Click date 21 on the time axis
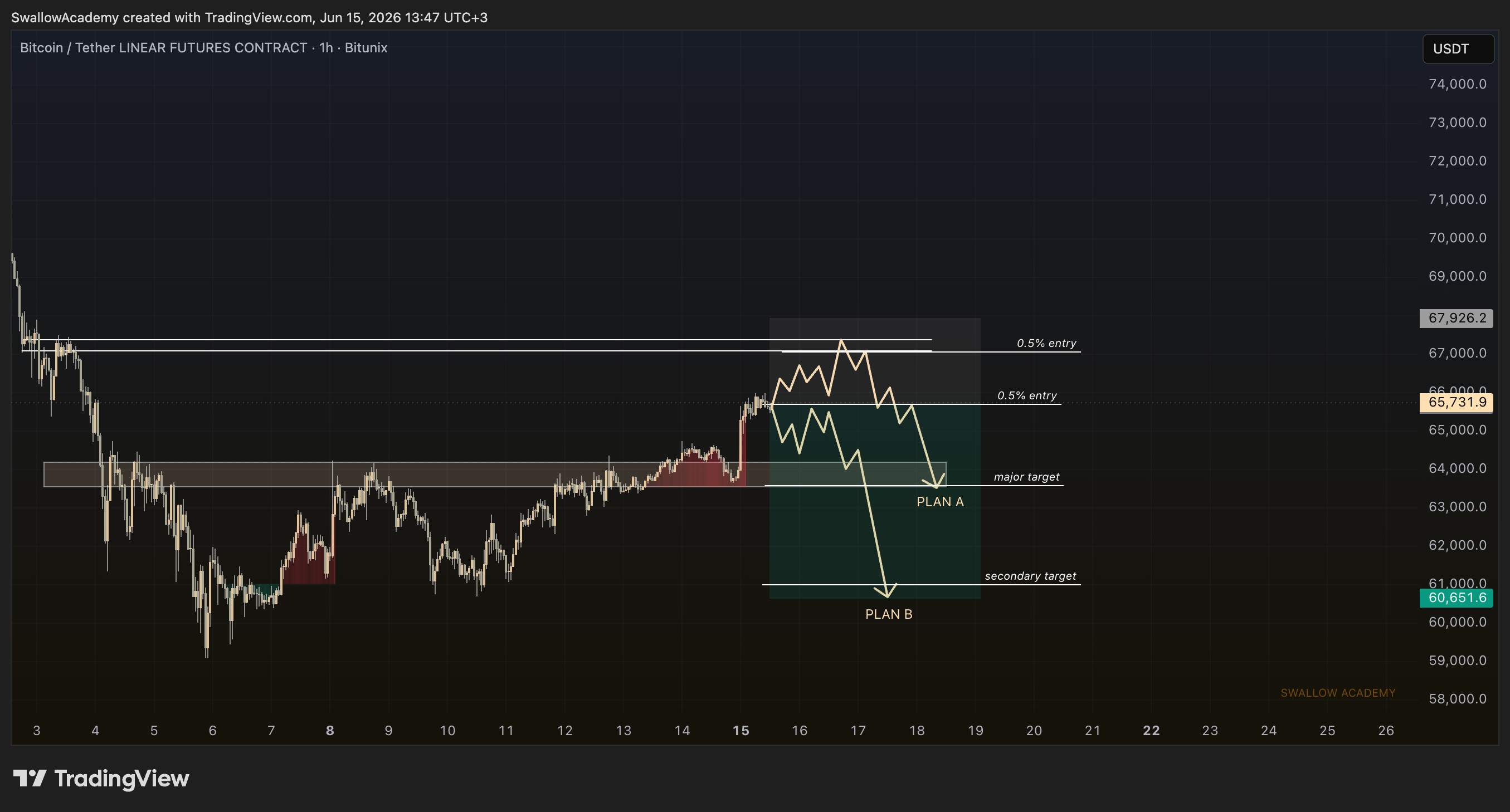The width and height of the screenshot is (1510, 812). click(1093, 731)
